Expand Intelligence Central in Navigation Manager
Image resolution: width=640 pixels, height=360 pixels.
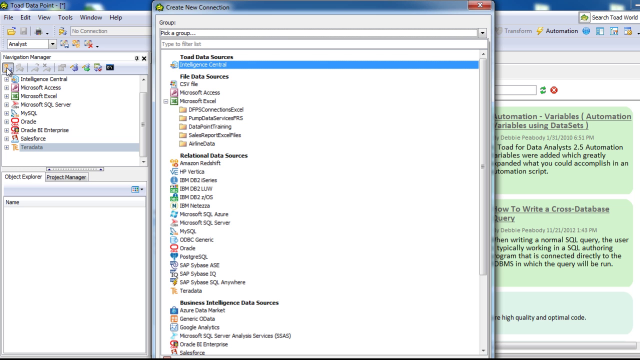coord(7,79)
